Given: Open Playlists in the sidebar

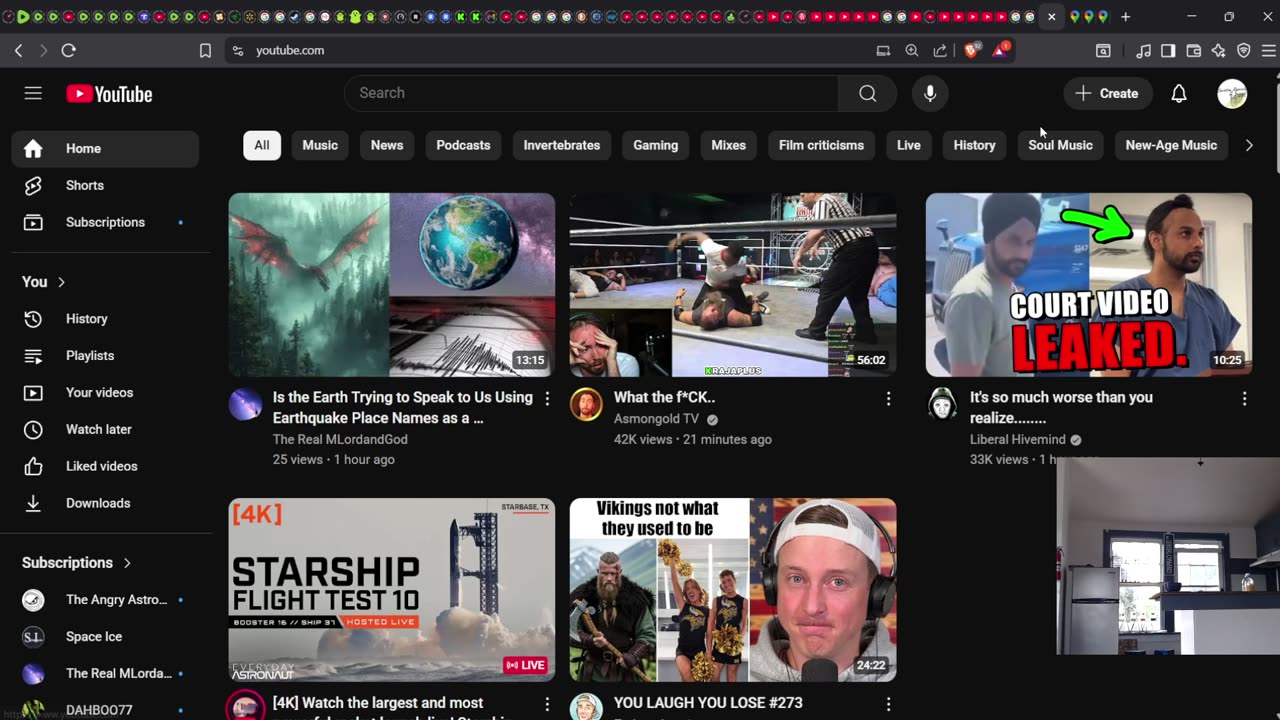Looking at the screenshot, I should 105,355.
